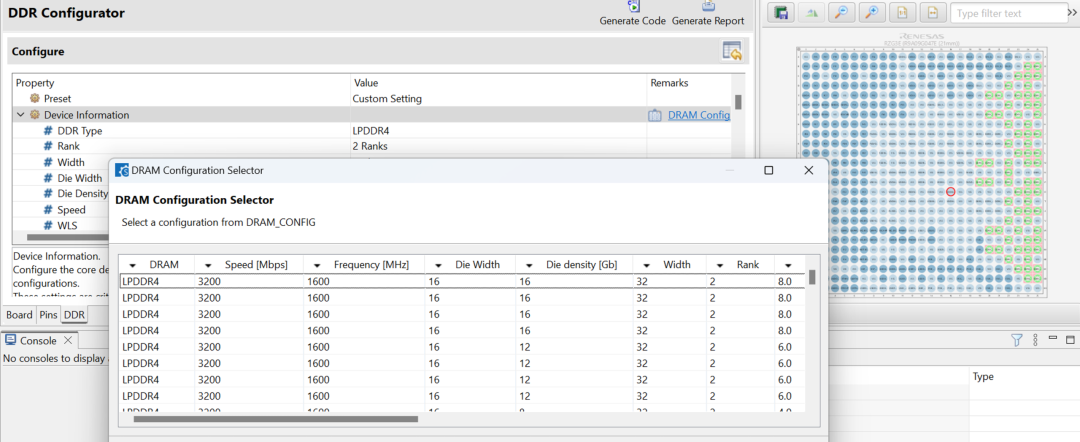The width and height of the screenshot is (1080, 442).
Task: Click the Generate Report icon
Action: coord(708,6)
